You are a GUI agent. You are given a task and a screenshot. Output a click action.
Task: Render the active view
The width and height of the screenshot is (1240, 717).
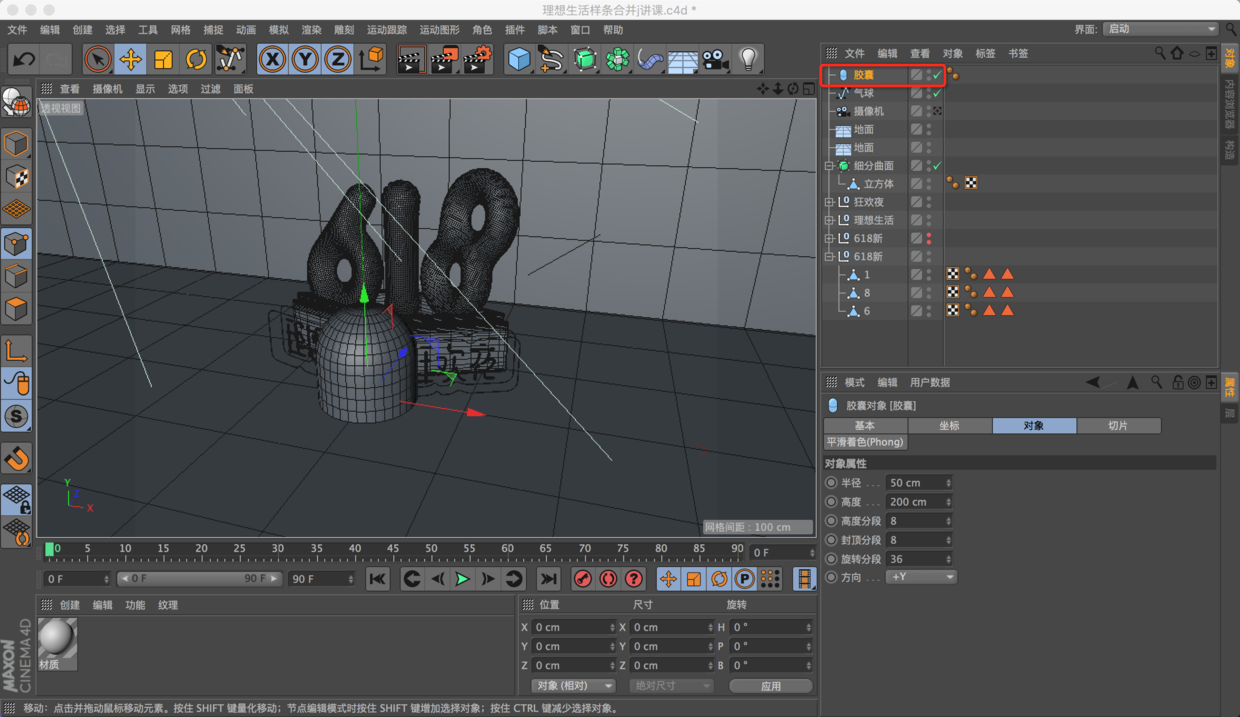[x=411, y=59]
